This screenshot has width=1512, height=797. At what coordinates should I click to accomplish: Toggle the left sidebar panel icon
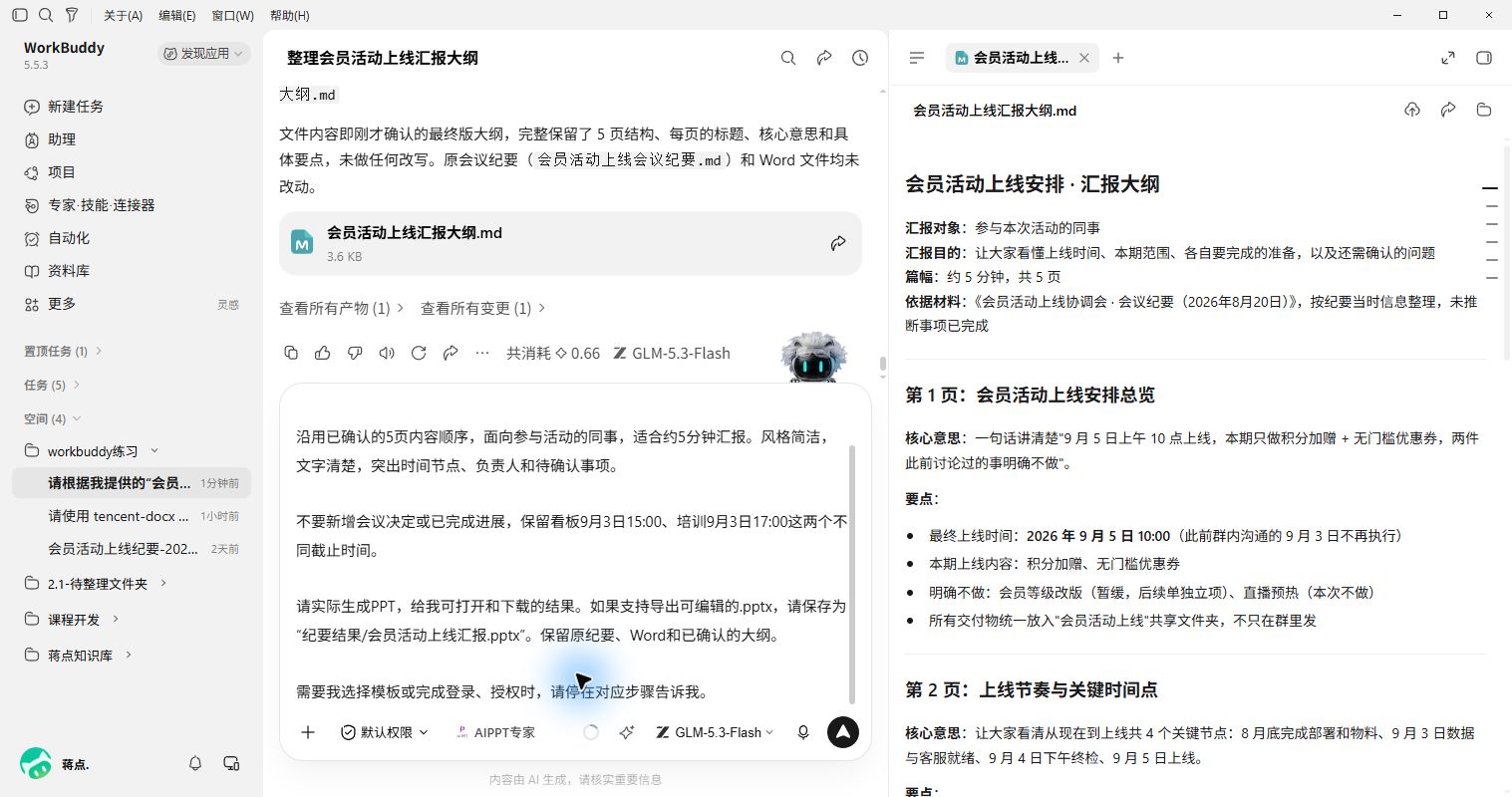20,15
